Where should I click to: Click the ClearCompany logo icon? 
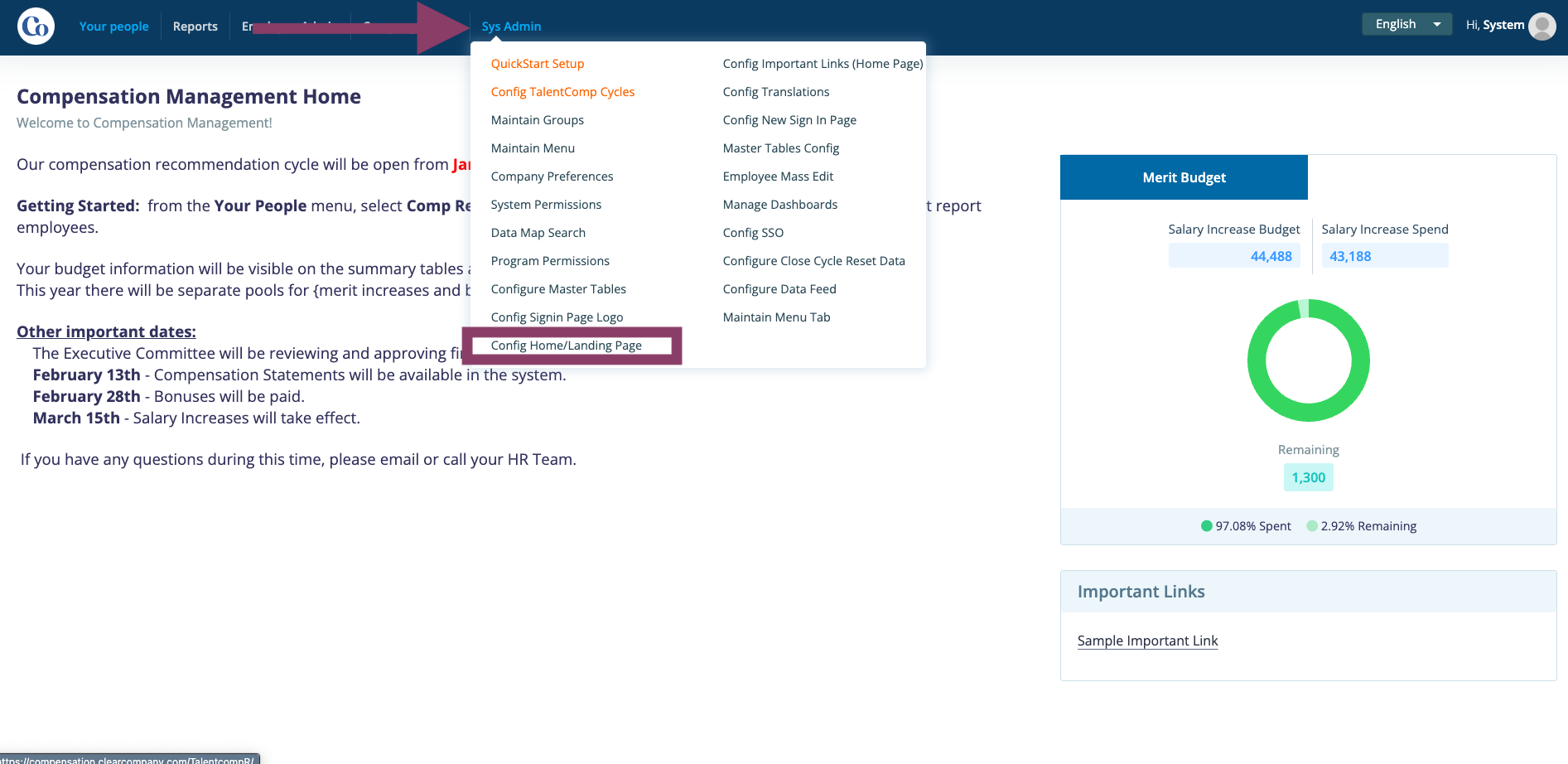[x=36, y=27]
